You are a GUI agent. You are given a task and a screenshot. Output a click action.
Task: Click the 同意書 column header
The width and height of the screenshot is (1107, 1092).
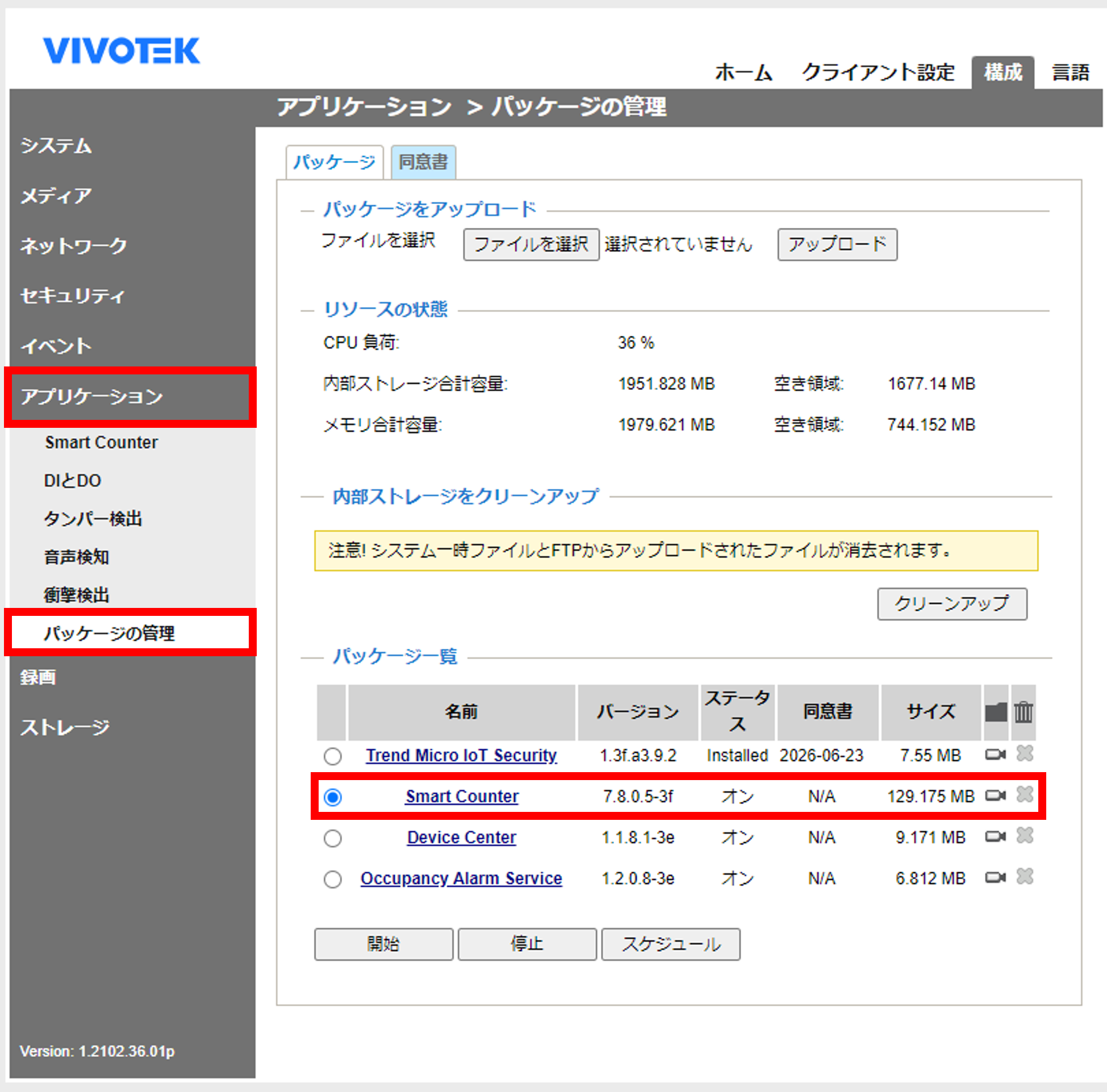coord(828,712)
